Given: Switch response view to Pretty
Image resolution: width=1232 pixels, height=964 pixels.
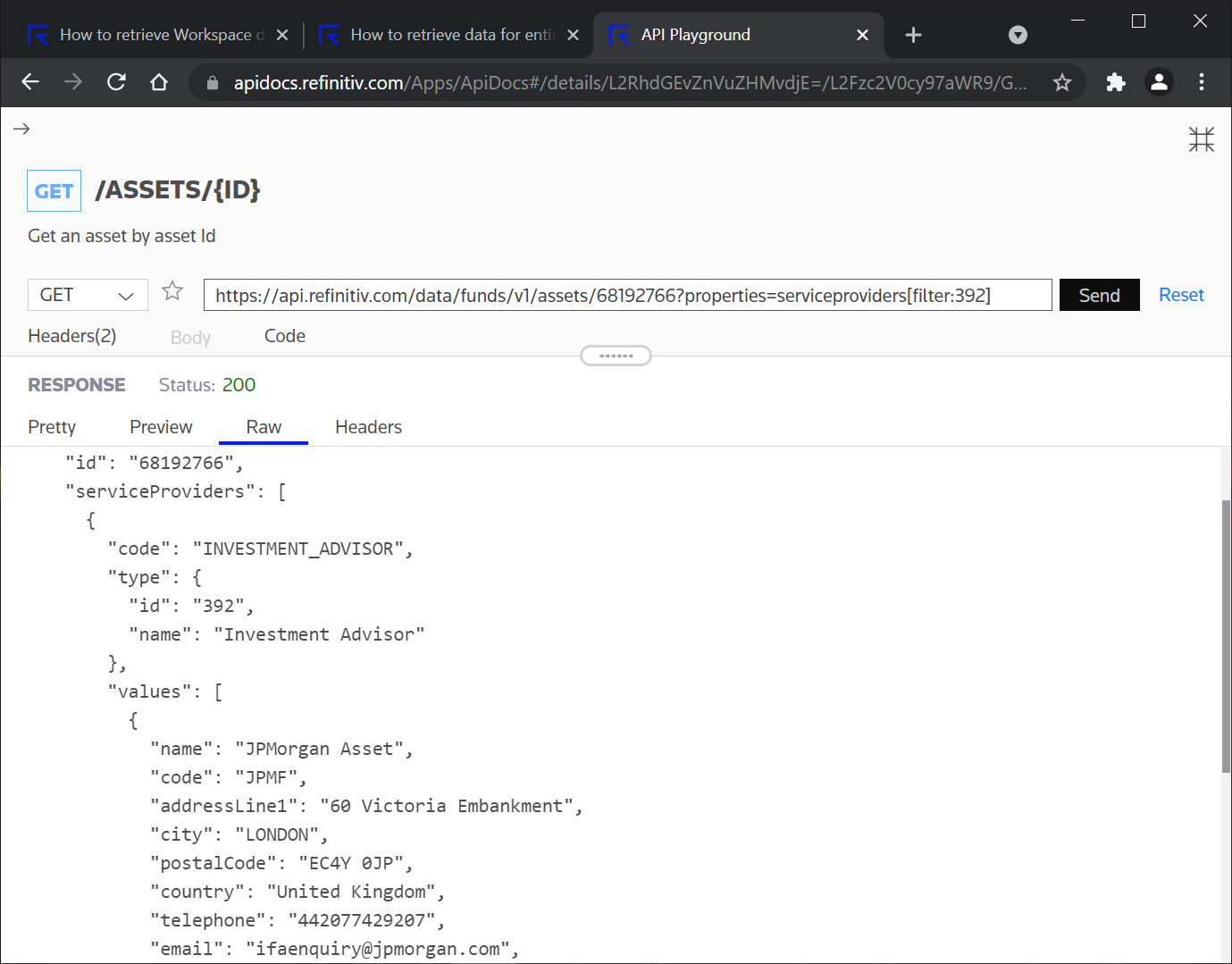Looking at the screenshot, I should pyautogui.click(x=52, y=427).
